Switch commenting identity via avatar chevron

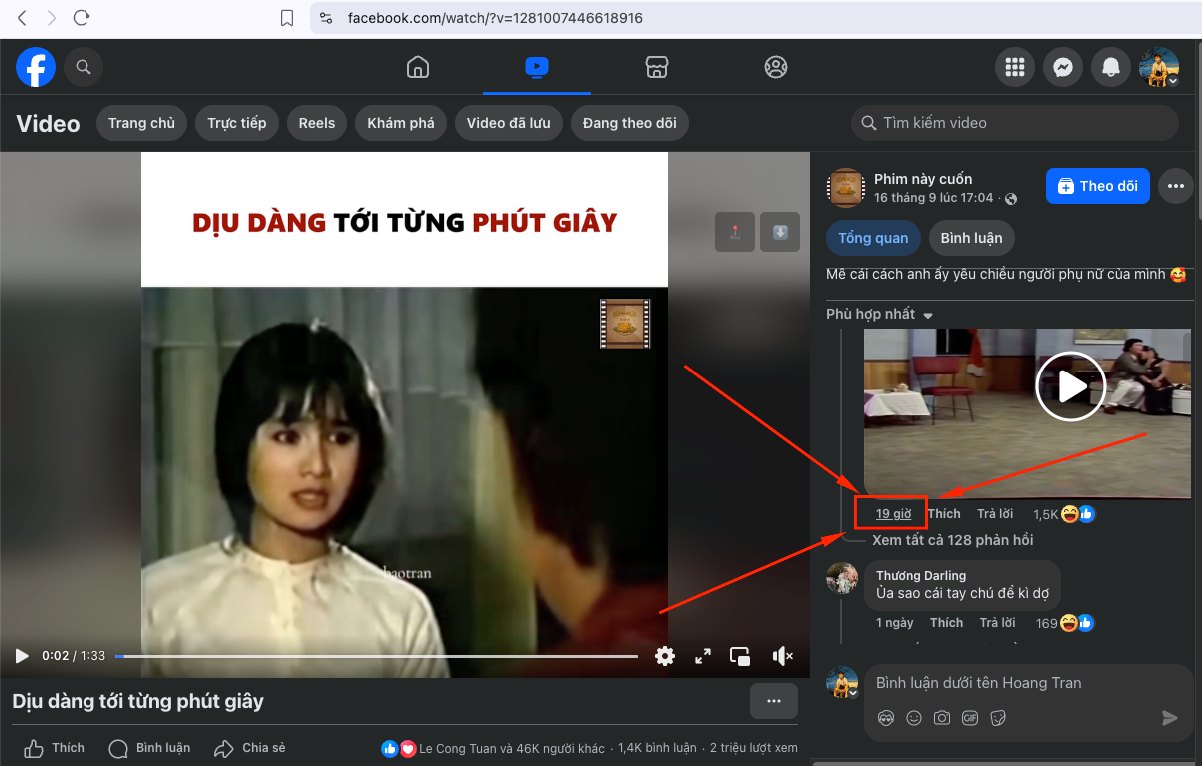click(853, 693)
